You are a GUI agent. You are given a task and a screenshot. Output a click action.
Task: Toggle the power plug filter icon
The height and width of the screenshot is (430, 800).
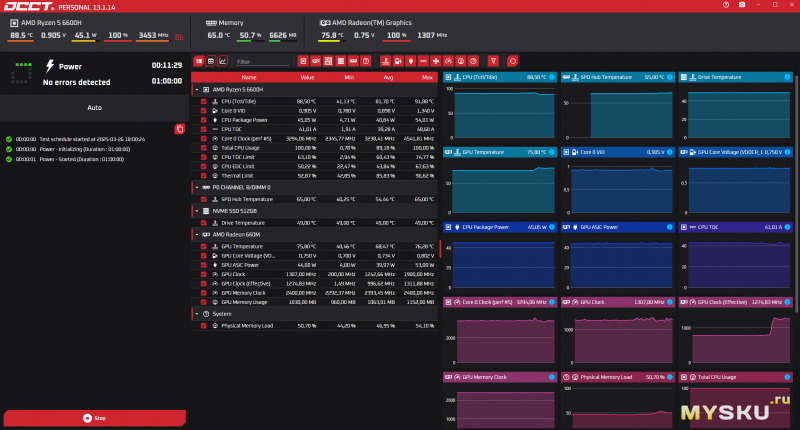411,61
